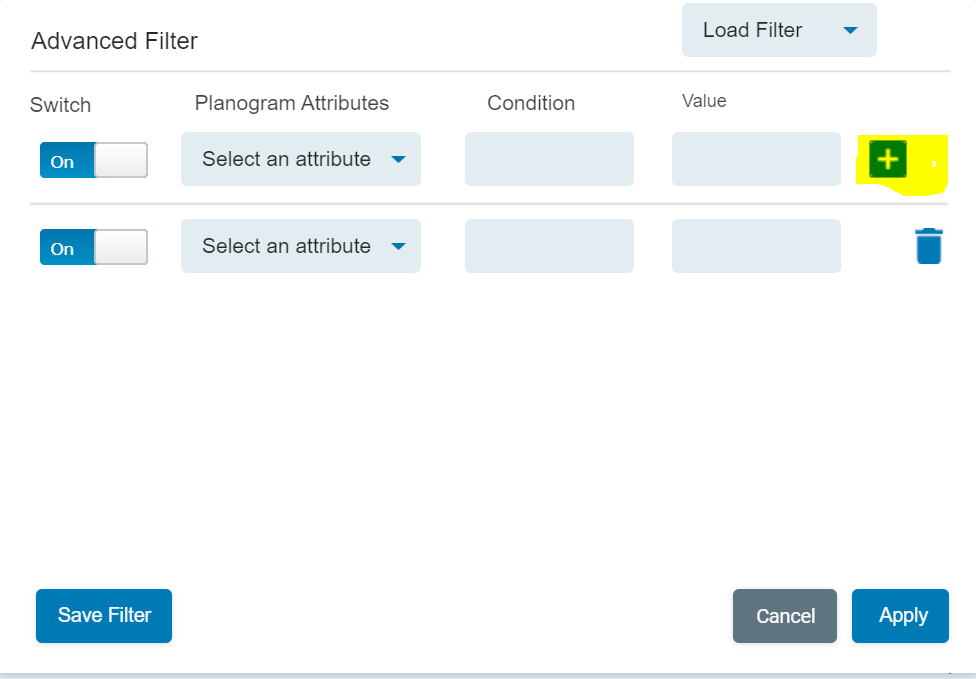Viewport: 976px width, 679px height.
Task: Toggle the second row's On switch
Action: tap(94, 247)
